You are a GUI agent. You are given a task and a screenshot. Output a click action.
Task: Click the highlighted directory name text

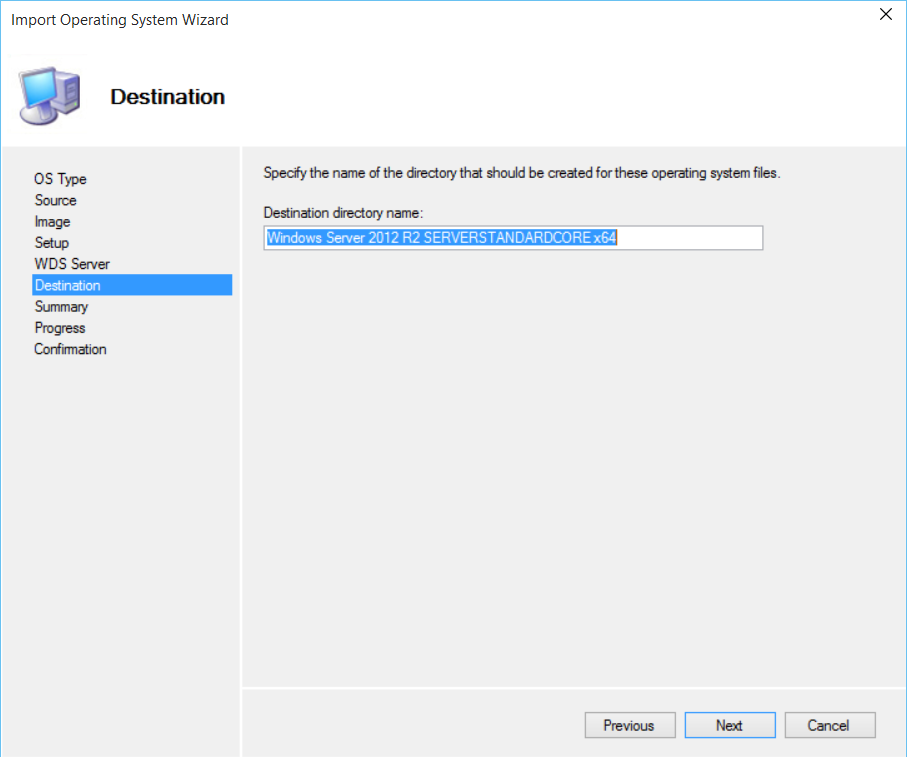(x=441, y=238)
